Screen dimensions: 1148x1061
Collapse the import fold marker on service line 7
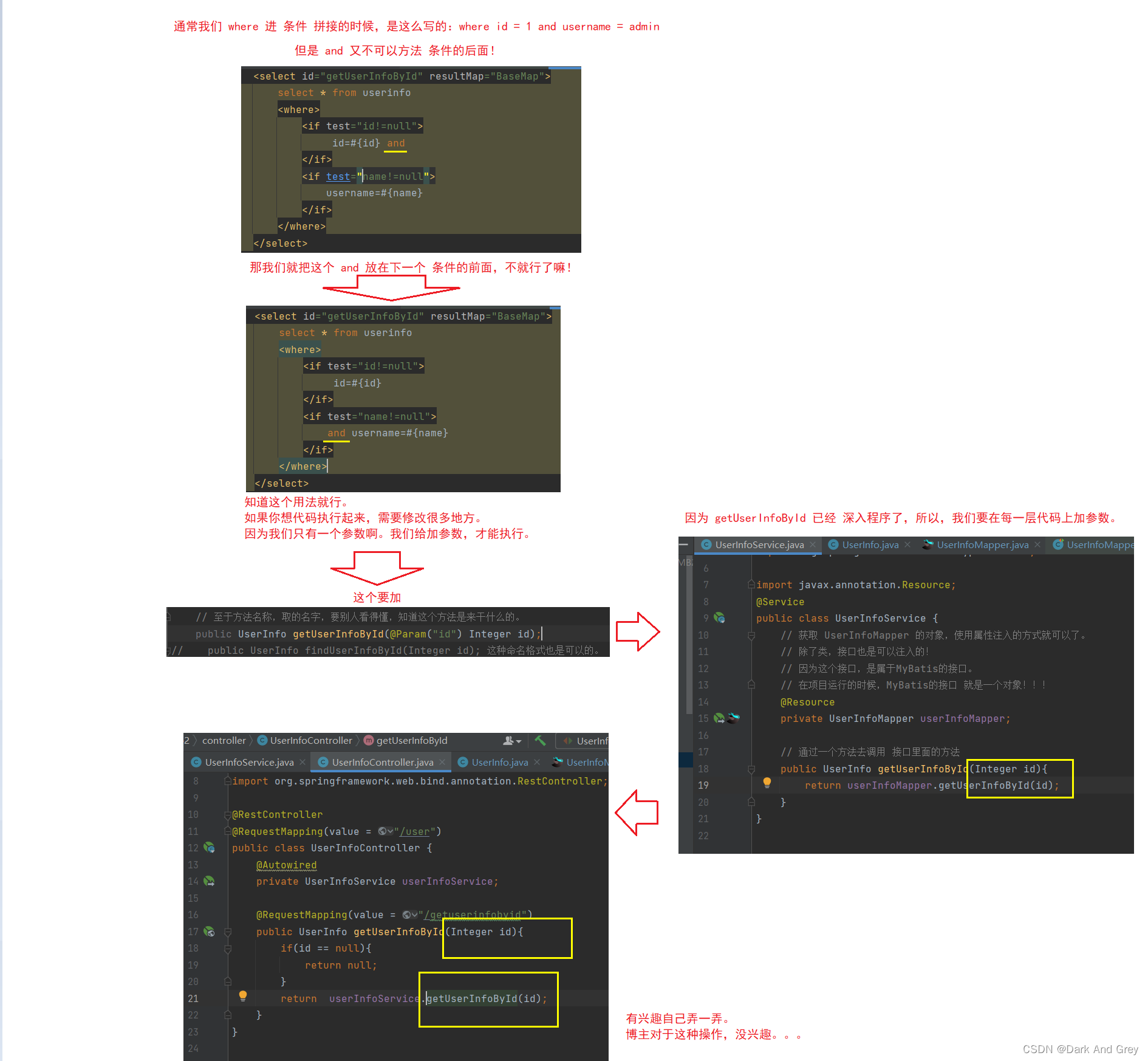tap(751, 585)
